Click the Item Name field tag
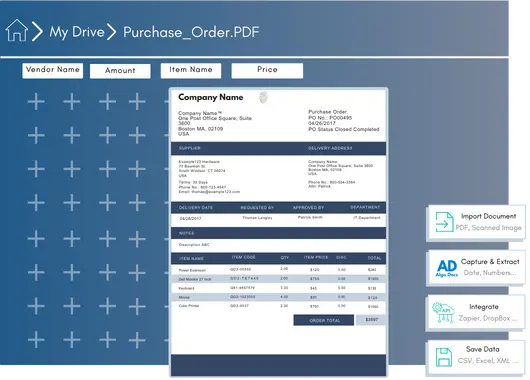The image size is (530, 380). tap(191, 71)
